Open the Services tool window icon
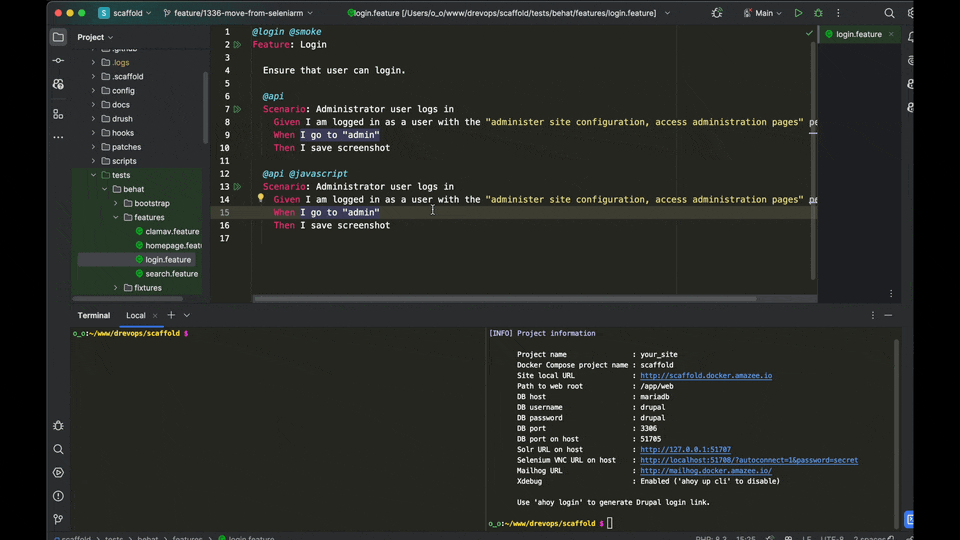The width and height of the screenshot is (960, 540). (x=58, y=473)
